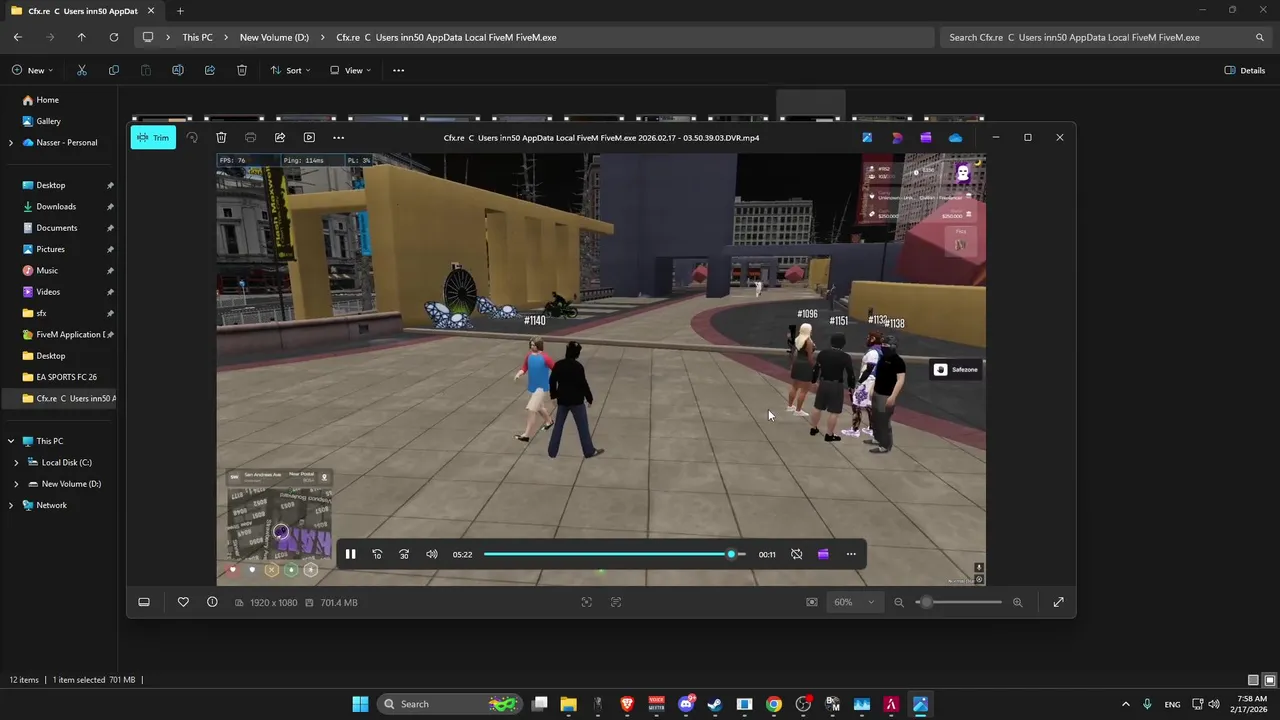This screenshot has width=1280, height=720.
Task: Click the Copy icon in File Explorer
Action: [x=114, y=70]
